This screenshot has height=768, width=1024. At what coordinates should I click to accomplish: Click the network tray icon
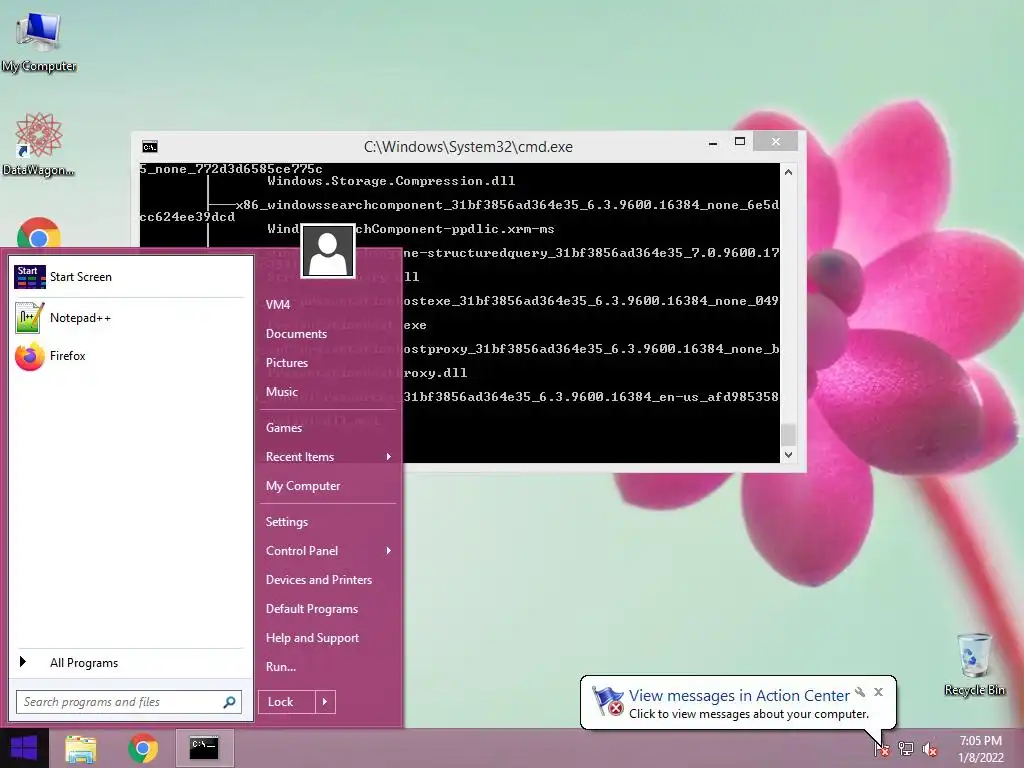tap(906, 748)
